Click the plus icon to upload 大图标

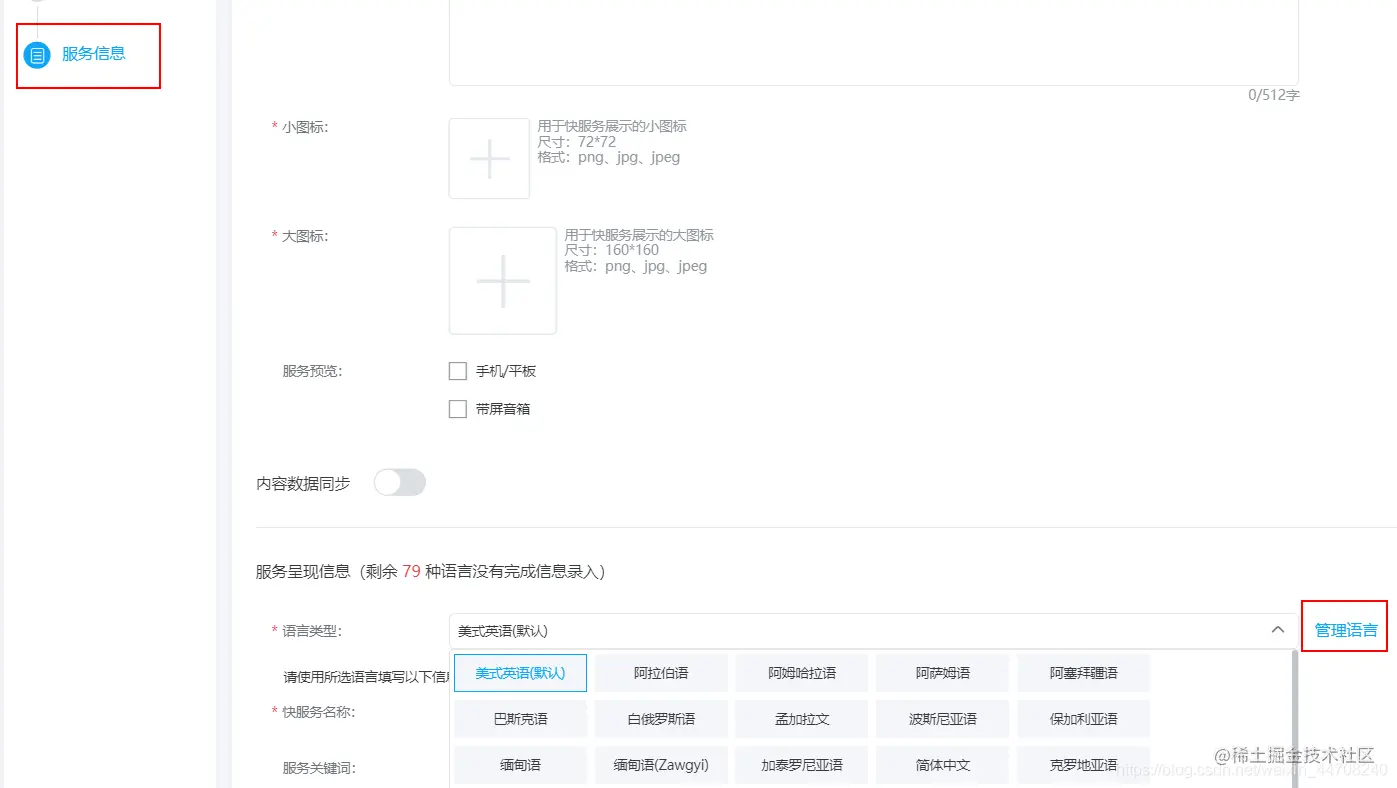pyautogui.click(x=502, y=280)
